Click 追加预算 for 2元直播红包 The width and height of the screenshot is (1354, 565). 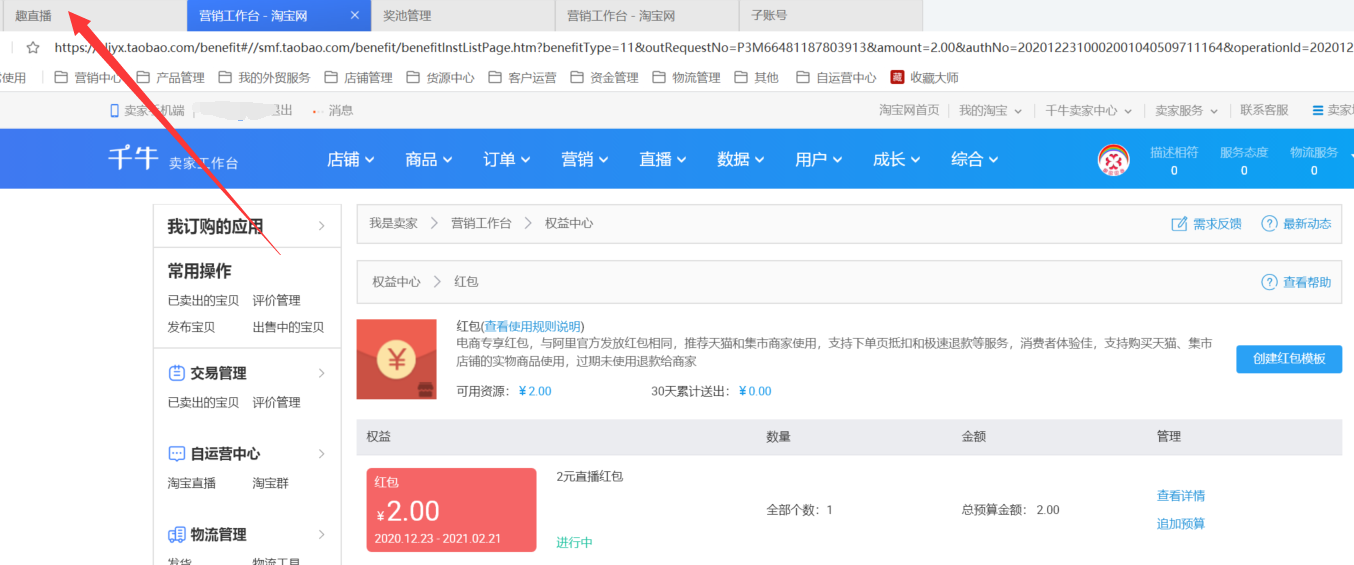[x=1181, y=524]
